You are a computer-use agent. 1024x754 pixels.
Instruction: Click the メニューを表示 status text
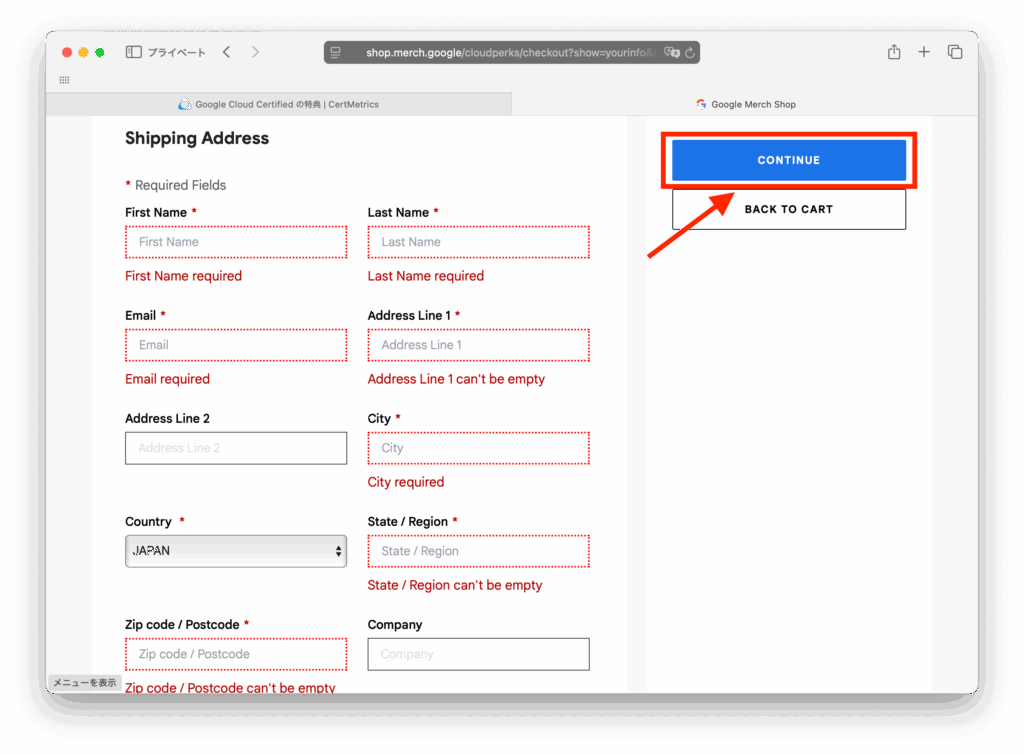point(84,683)
